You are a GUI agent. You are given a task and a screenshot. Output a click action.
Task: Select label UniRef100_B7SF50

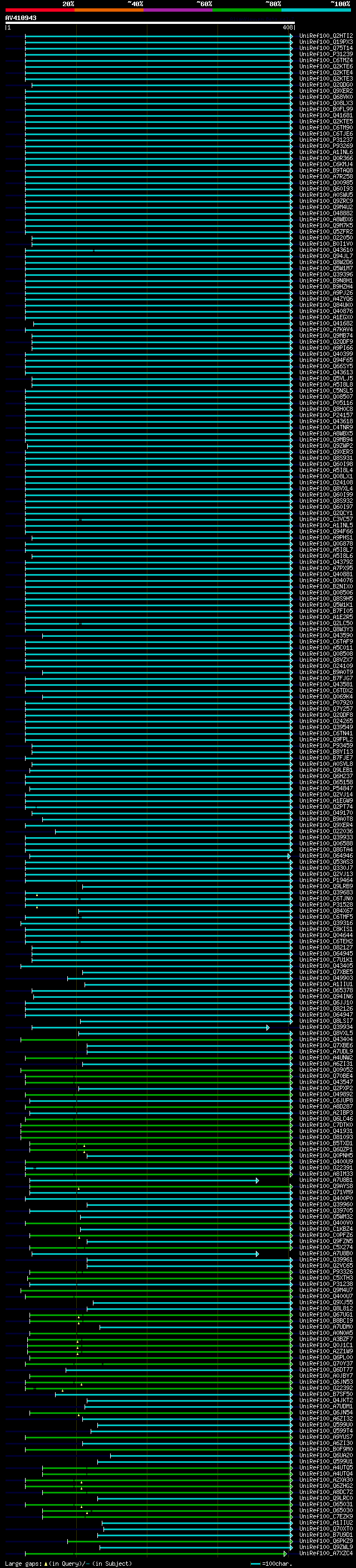click(326, 1395)
